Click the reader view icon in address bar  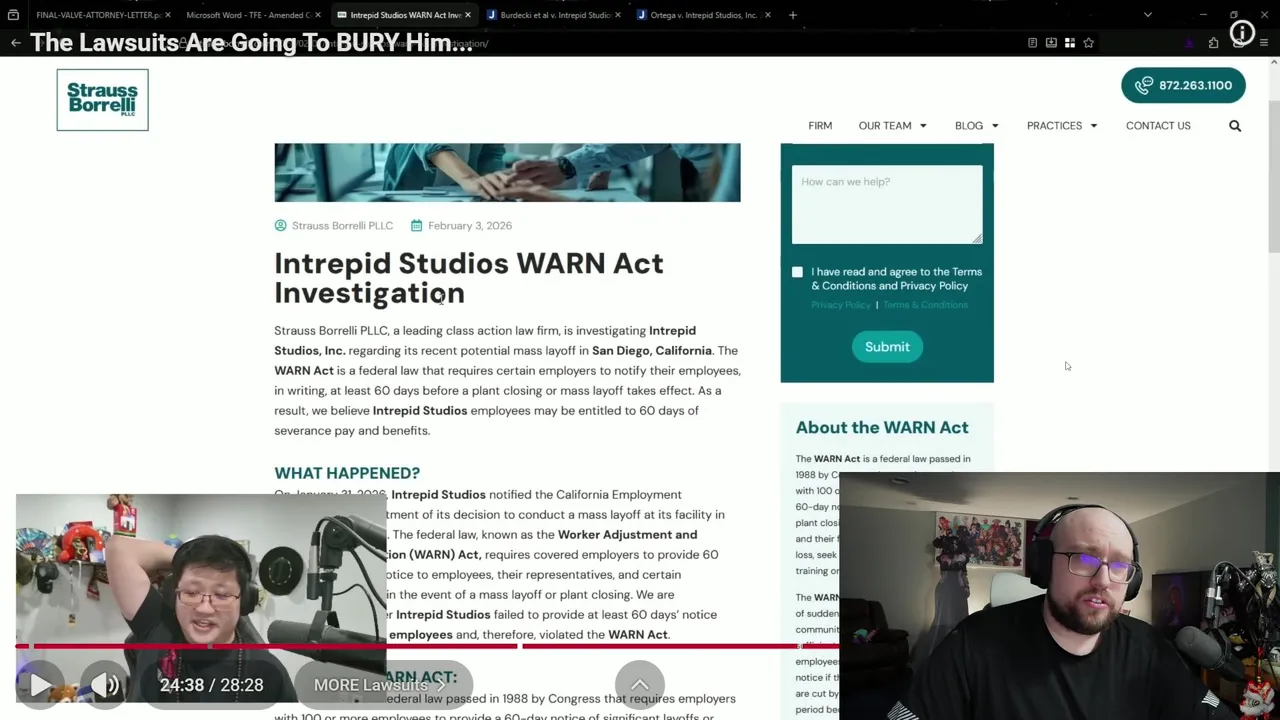pyautogui.click(x=1032, y=43)
